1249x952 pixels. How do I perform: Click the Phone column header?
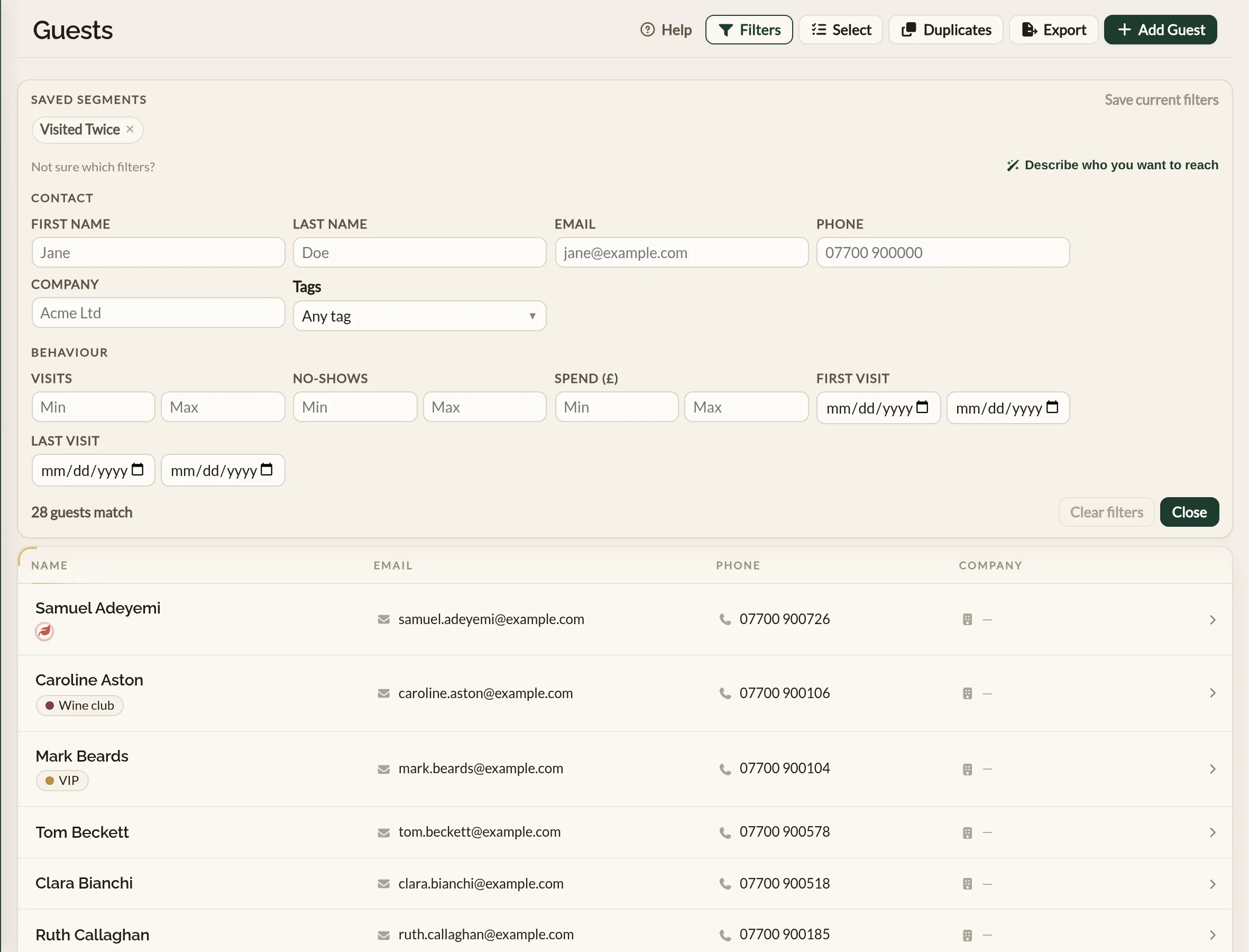(x=738, y=565)
